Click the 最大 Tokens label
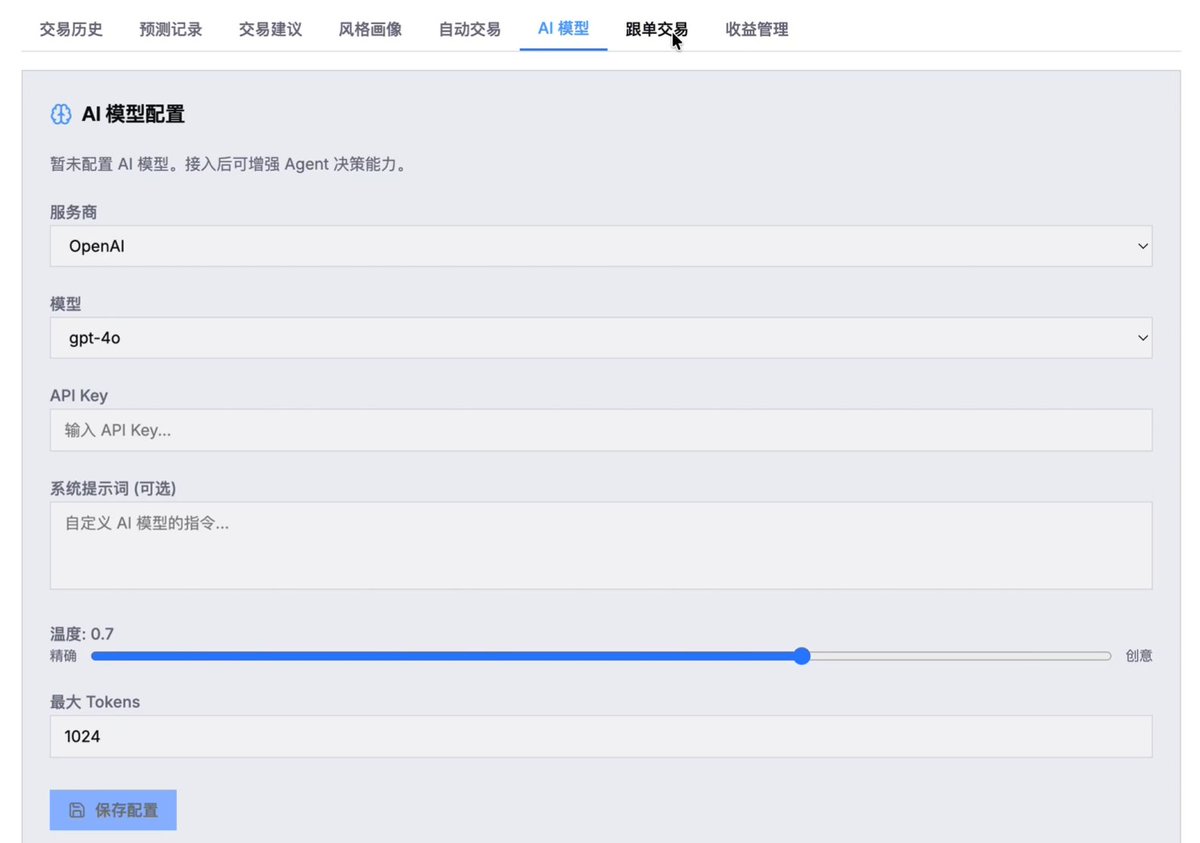Screen dimensions: 1200x843 (x=95, y=702)
